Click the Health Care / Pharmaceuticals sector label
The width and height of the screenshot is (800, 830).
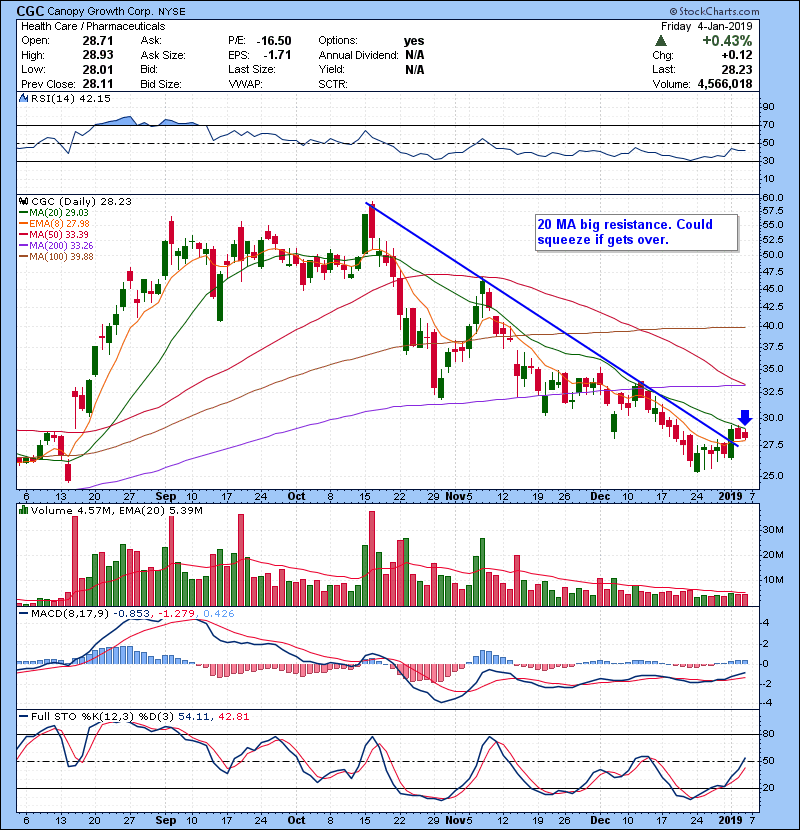click(93, 26)
